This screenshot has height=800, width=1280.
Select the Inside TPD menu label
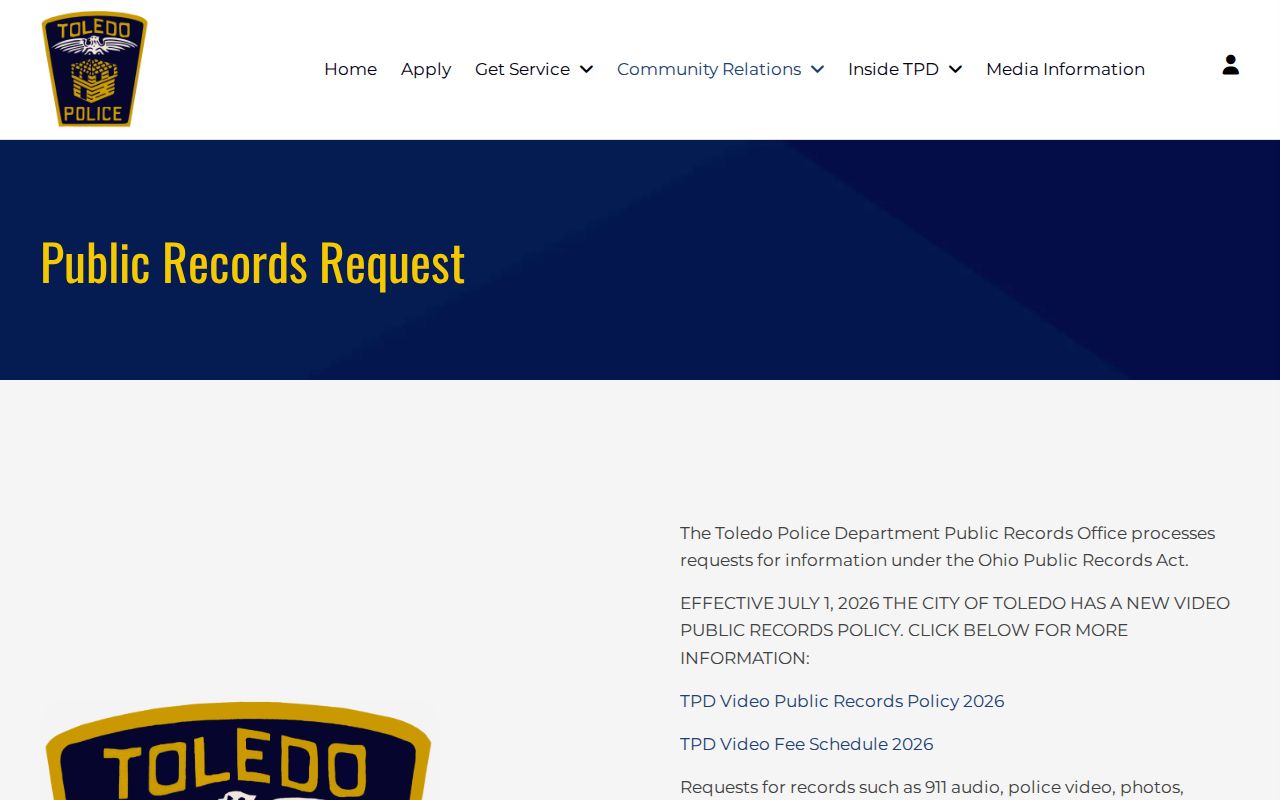[893, 69]
